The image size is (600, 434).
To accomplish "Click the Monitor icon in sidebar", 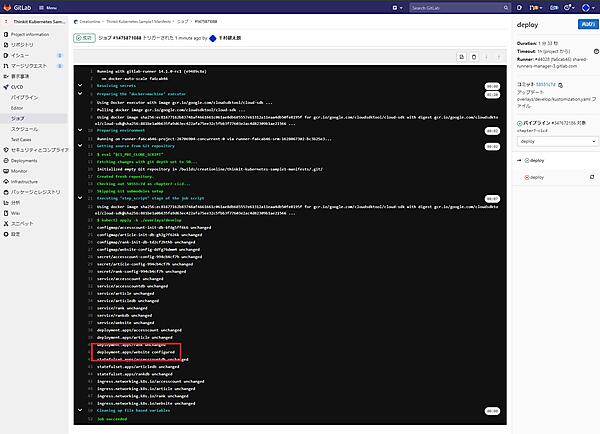I will point(6,171).
